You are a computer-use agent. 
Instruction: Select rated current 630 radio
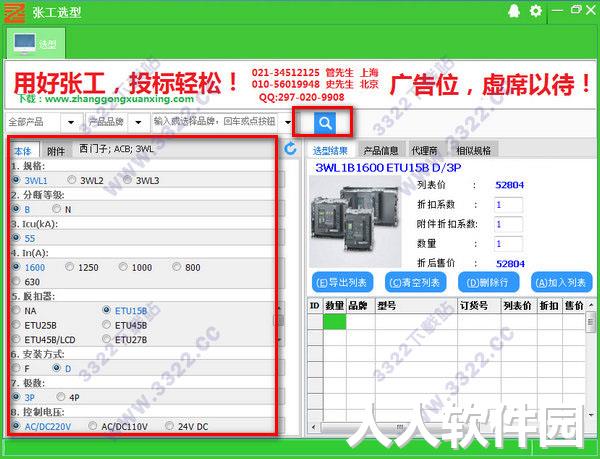[16, 281]
